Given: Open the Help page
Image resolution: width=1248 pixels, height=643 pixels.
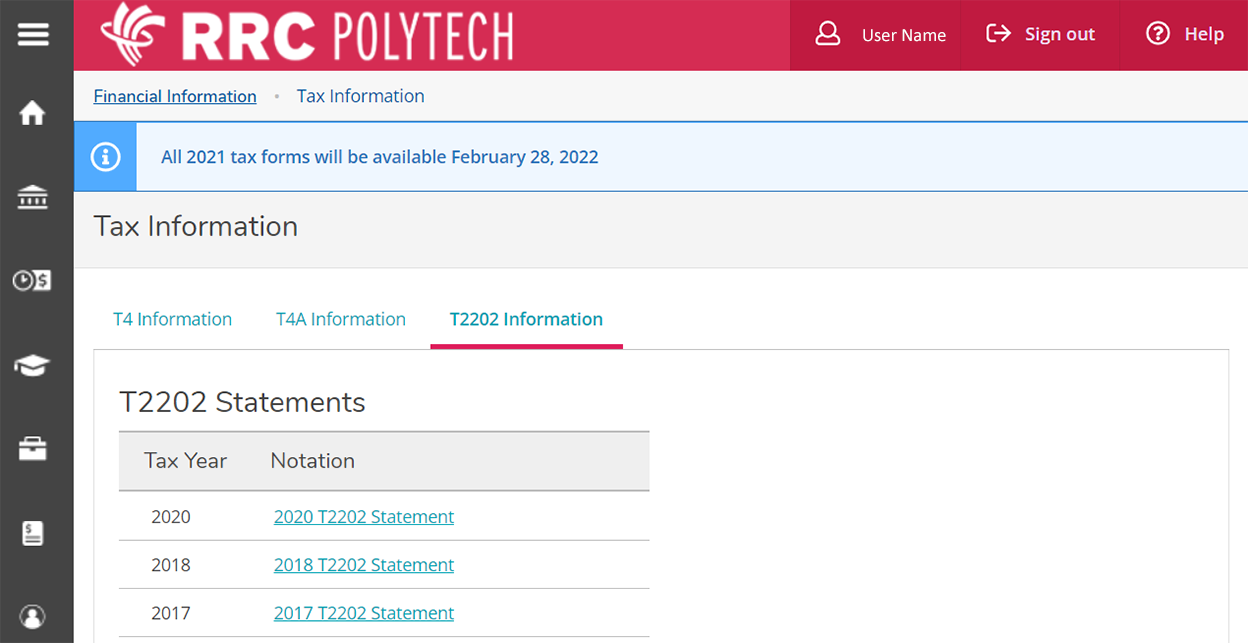Looking at the screenshot, I should [x=1184, y=35].
